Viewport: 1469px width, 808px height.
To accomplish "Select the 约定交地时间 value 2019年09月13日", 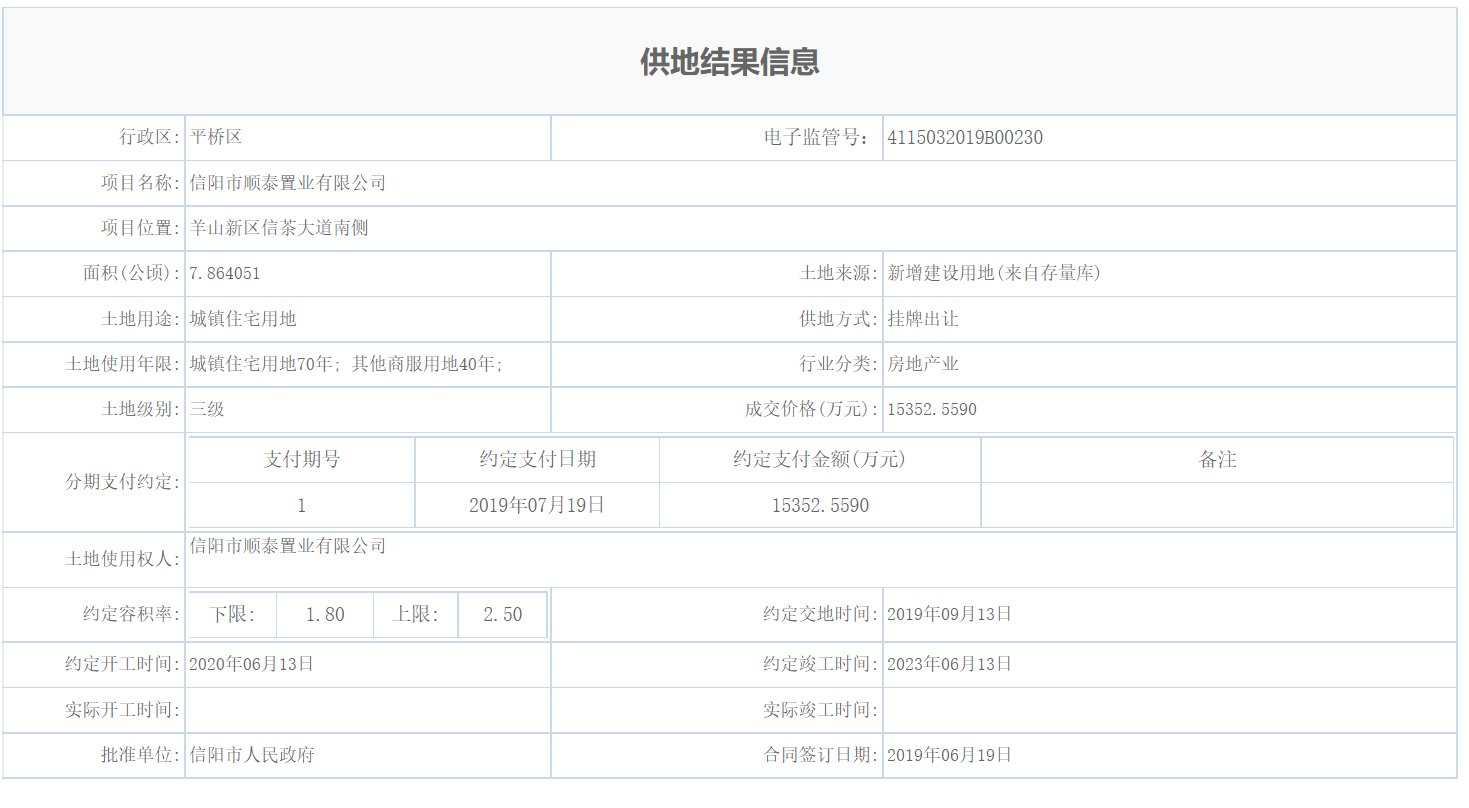I will [x=950, y=614].
